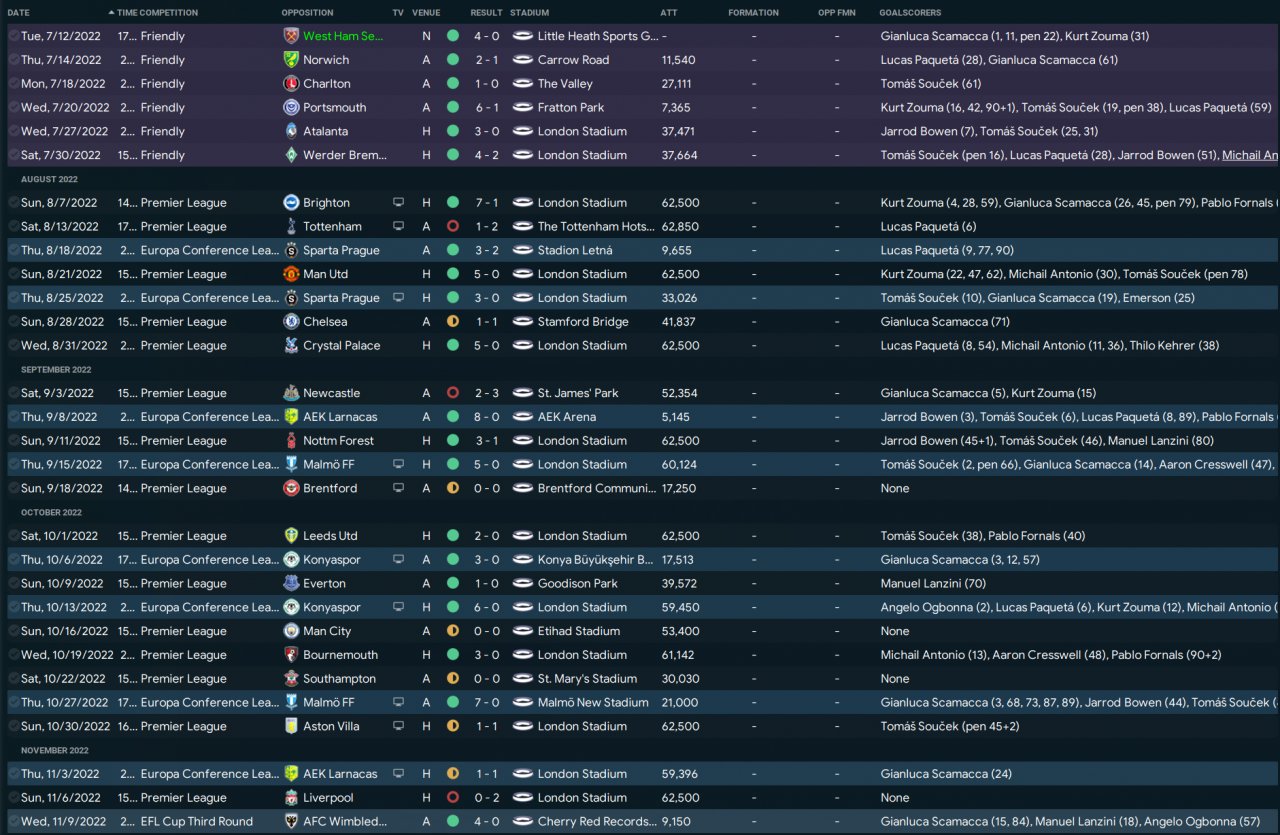Click the Malmö New Stadium name
This screenshot has width=1280, height=835.
click(593, 703)
